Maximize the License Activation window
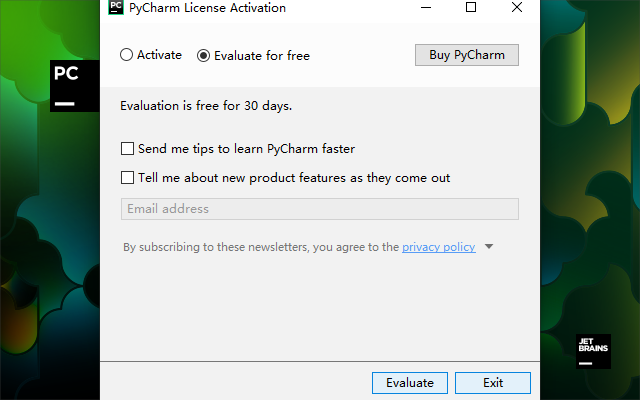Viewport: 640px width, 400px height. coord(471,8)
